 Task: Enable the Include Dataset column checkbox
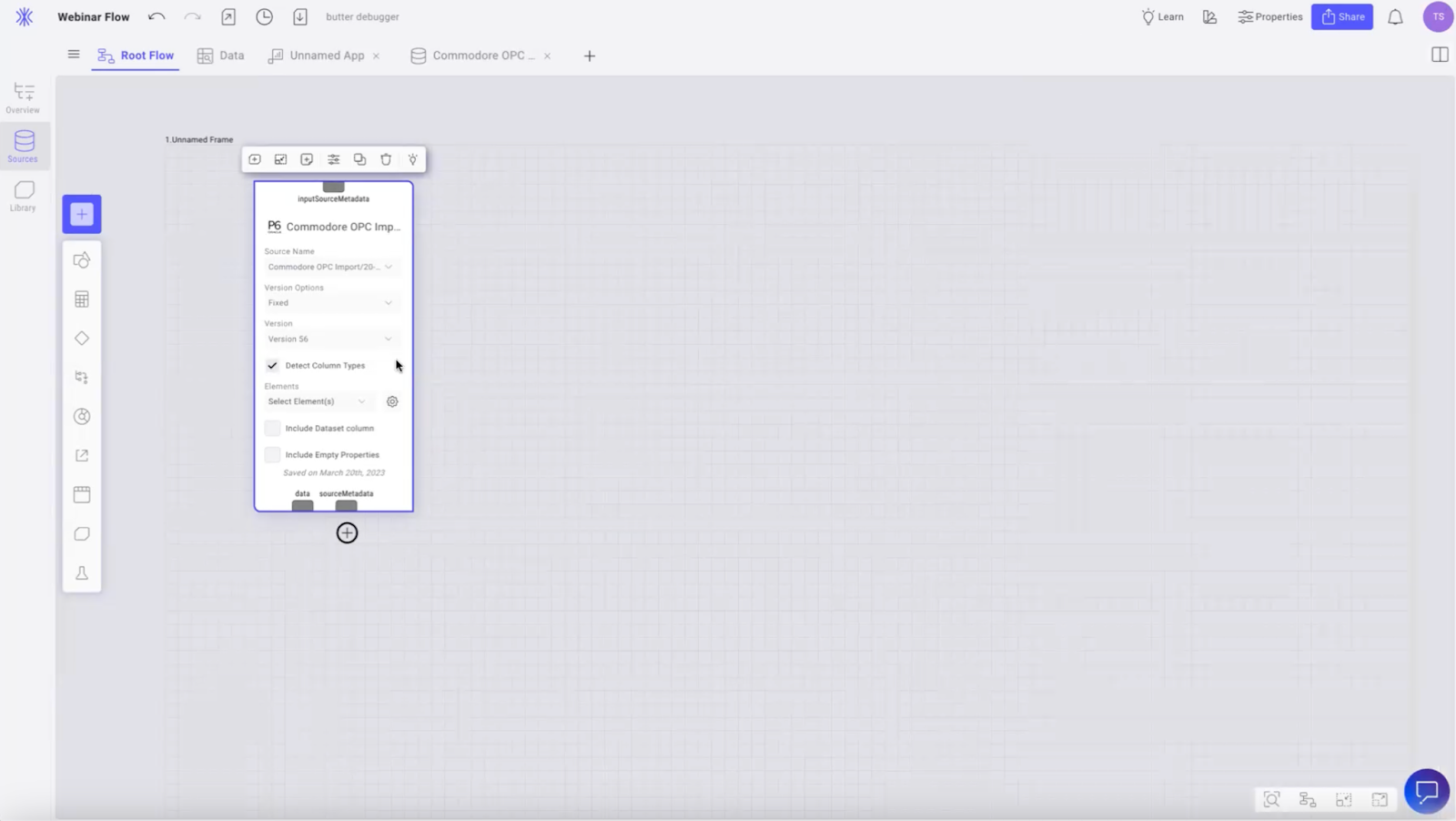[272, 428]
